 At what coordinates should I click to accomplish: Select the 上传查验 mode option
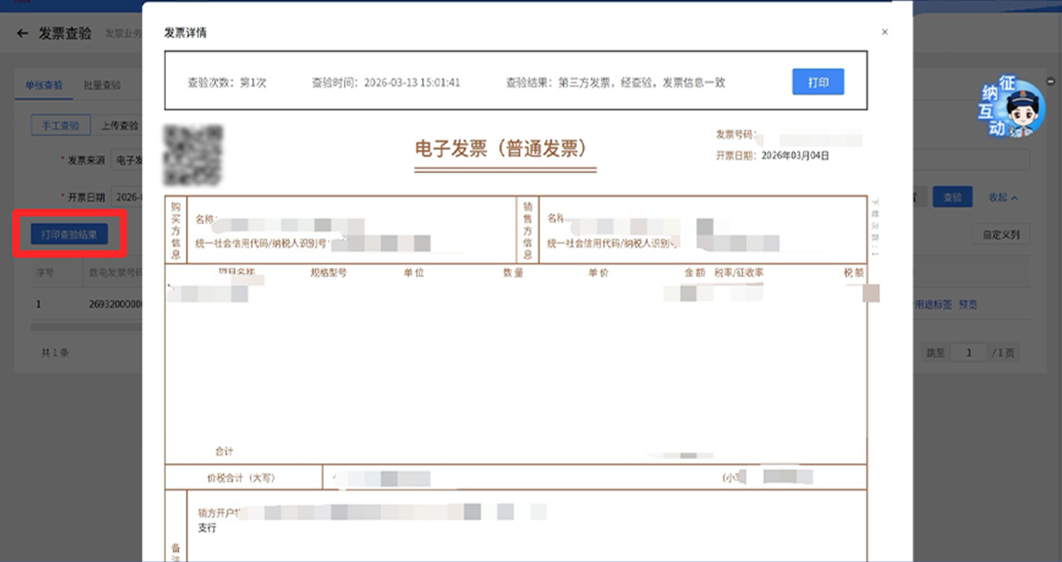(x=120, y=125)
